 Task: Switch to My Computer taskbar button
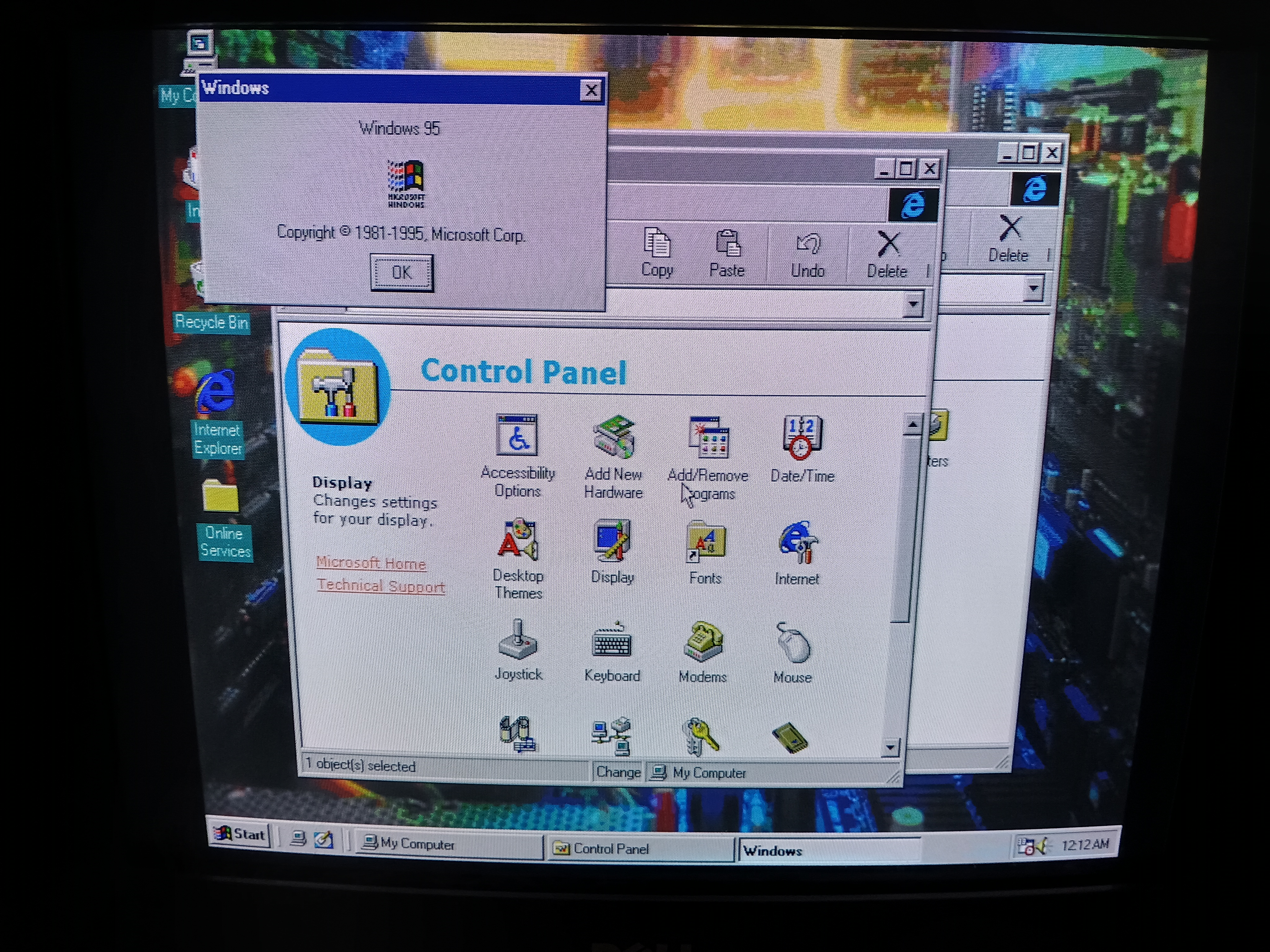click(x=448, y=845)
